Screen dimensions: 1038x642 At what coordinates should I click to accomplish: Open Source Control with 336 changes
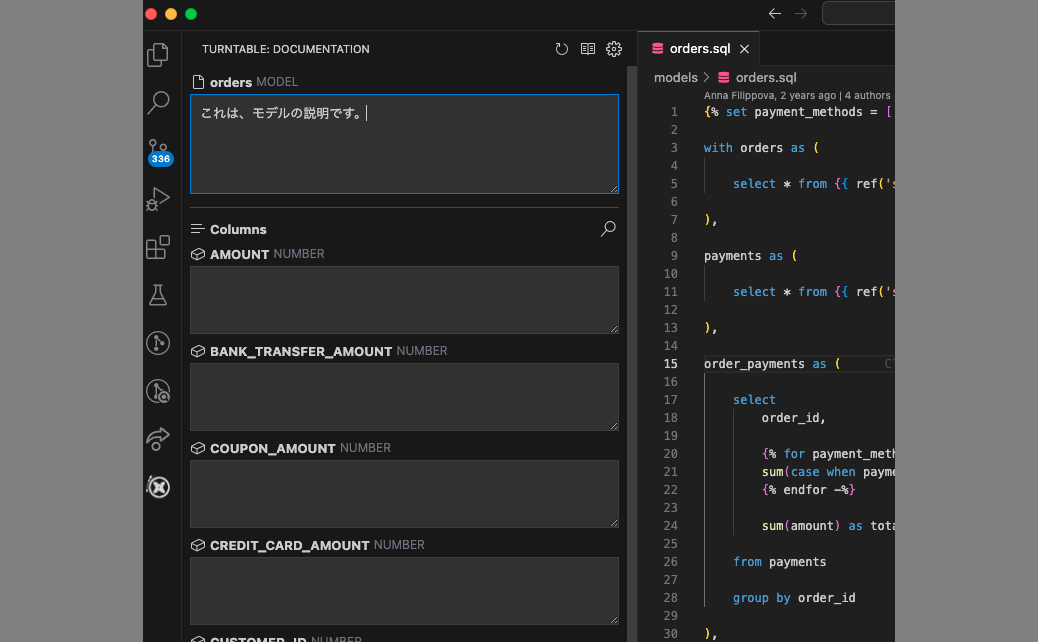pyautogui.click(x=159, y=152)
